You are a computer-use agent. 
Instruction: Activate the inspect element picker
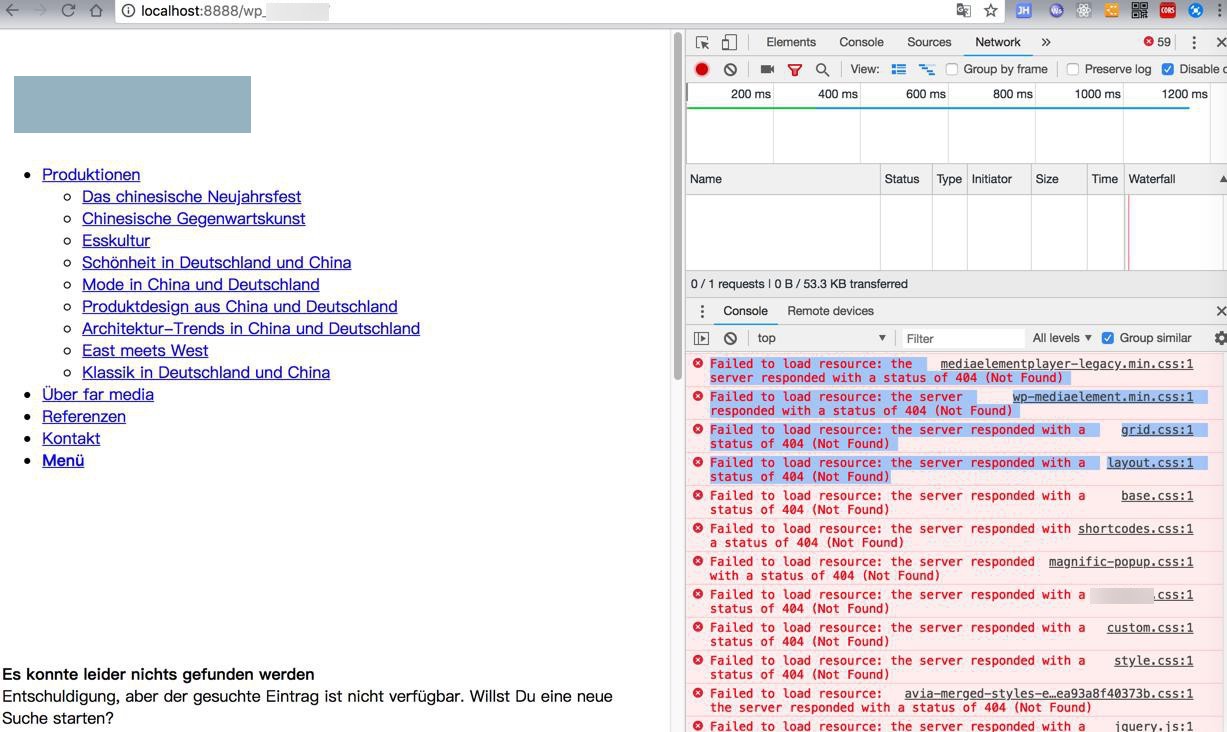(702, 42)
